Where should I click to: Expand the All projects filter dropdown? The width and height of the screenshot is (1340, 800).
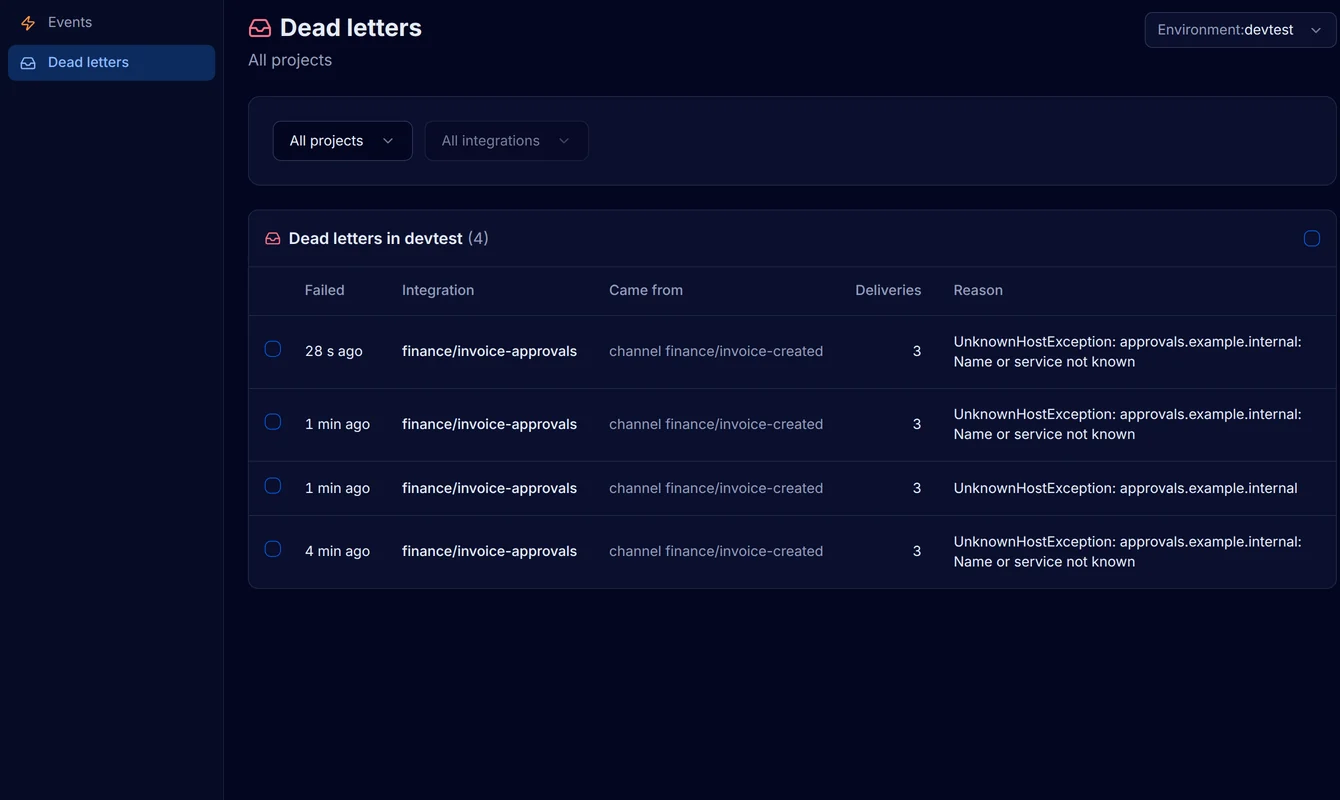point(342,141)
